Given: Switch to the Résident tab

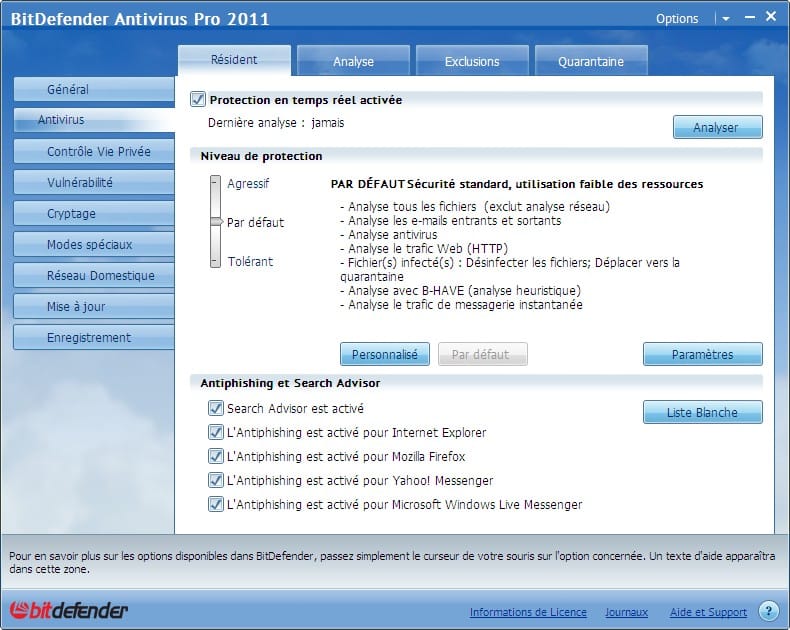Looking at the screenshot, I should pyautogui.click(x=234, y=60).
